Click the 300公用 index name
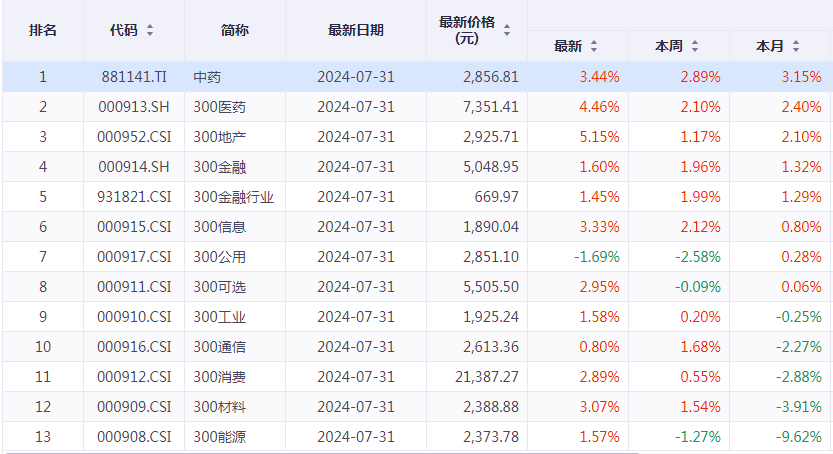The width and height of the screenshot is (833, 454). tap(219, 257)
